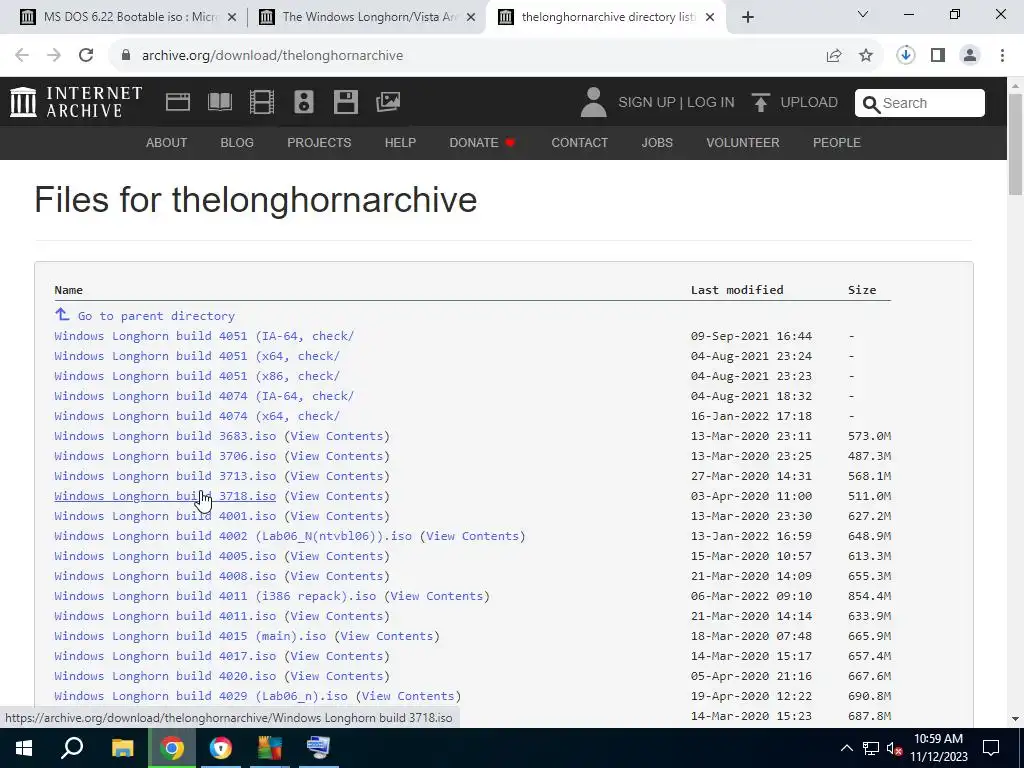Click the Upload arrow icon
Image resolution: width=1024 pixels, height=768 pixels.
pos(760,103)
